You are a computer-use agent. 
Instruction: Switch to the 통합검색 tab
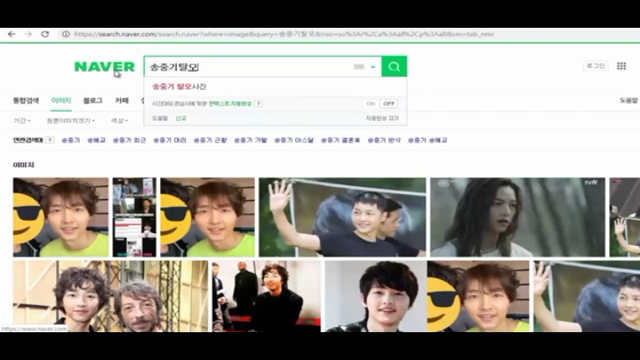click(26, 100)
